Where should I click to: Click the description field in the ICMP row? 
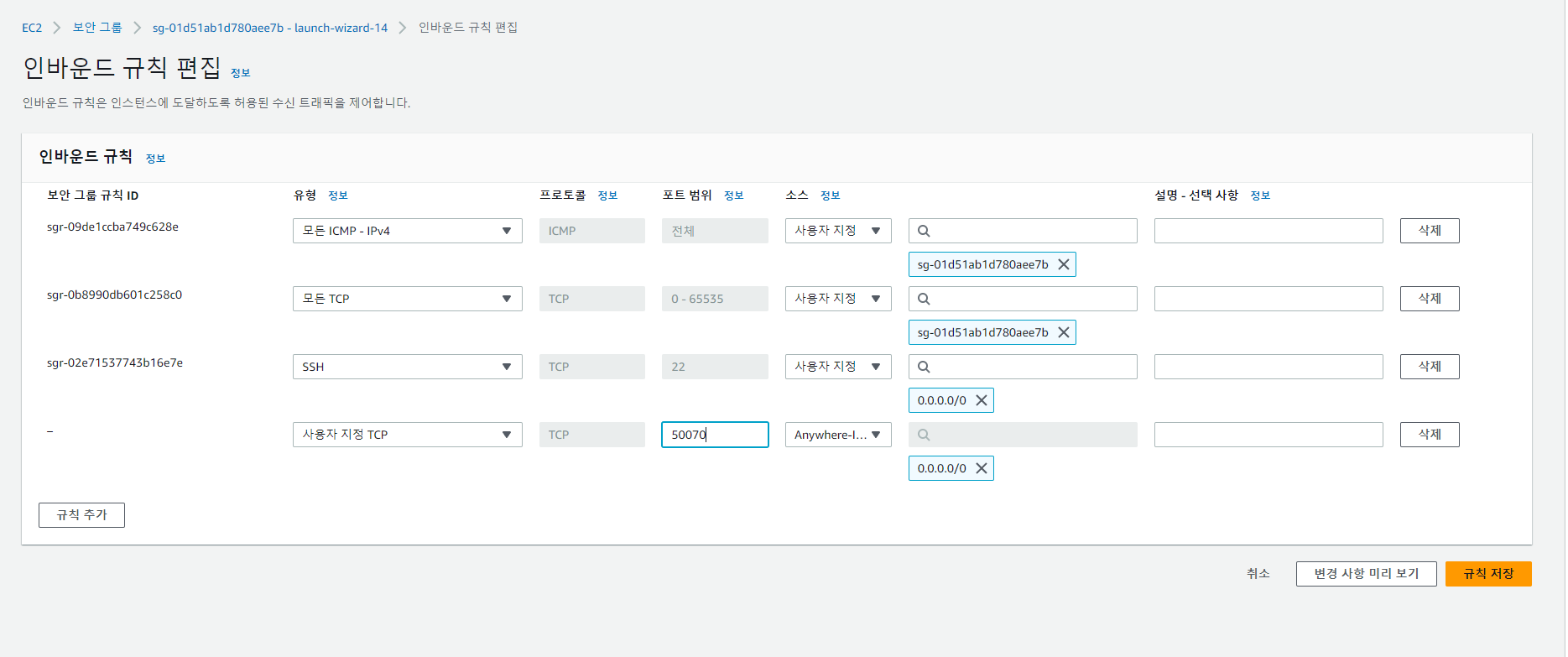[1268, 231]
